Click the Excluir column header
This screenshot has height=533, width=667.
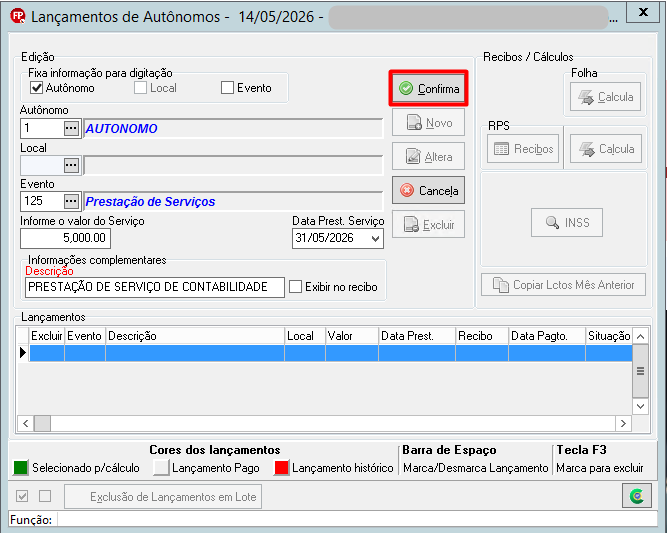coord(47,336)
